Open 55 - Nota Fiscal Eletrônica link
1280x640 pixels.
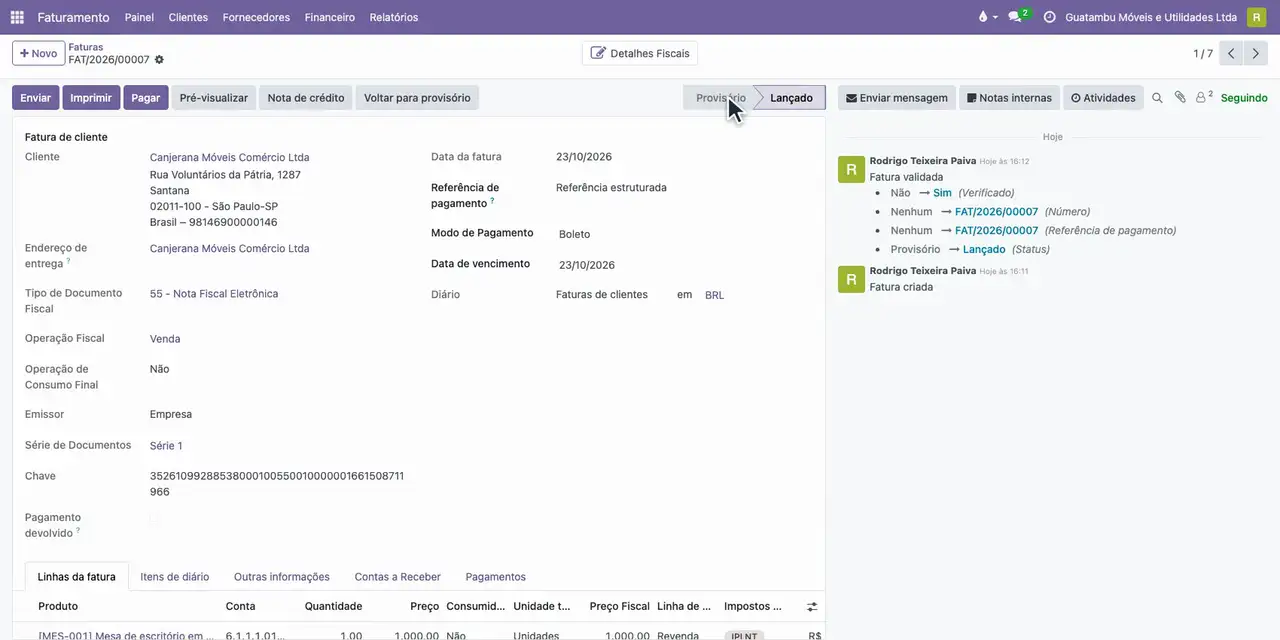[214, 294]
